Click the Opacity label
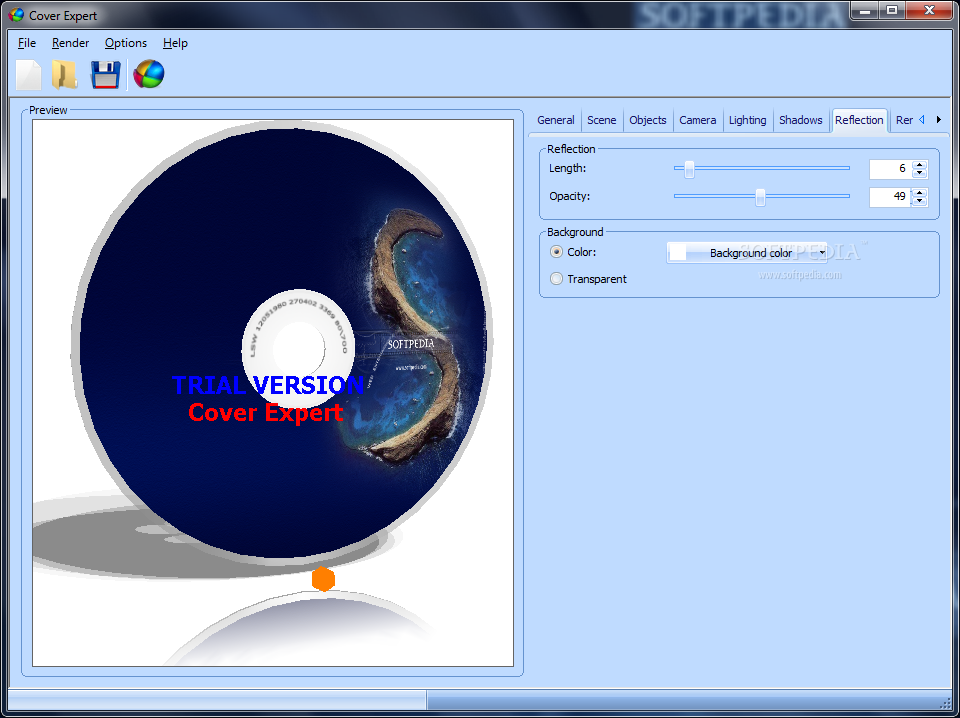Viewport: 960px width, 718px height. pyautogui.click(x=569, y=196)
